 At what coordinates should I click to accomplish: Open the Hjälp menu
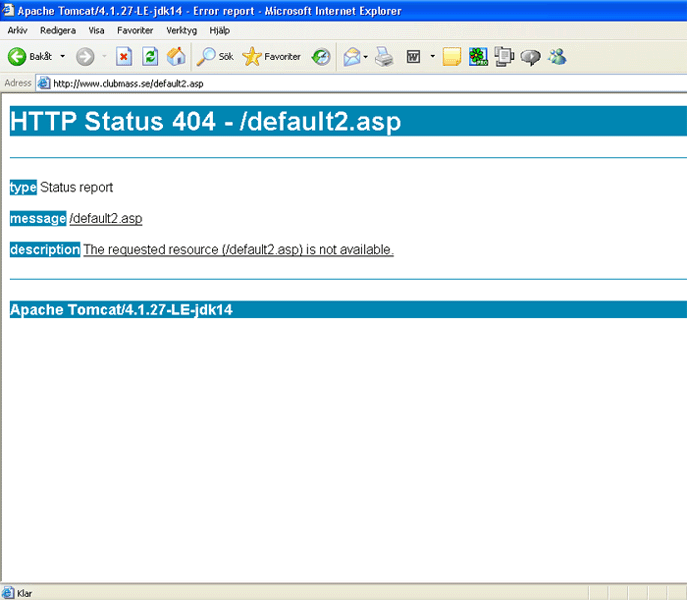coord(220,30)
